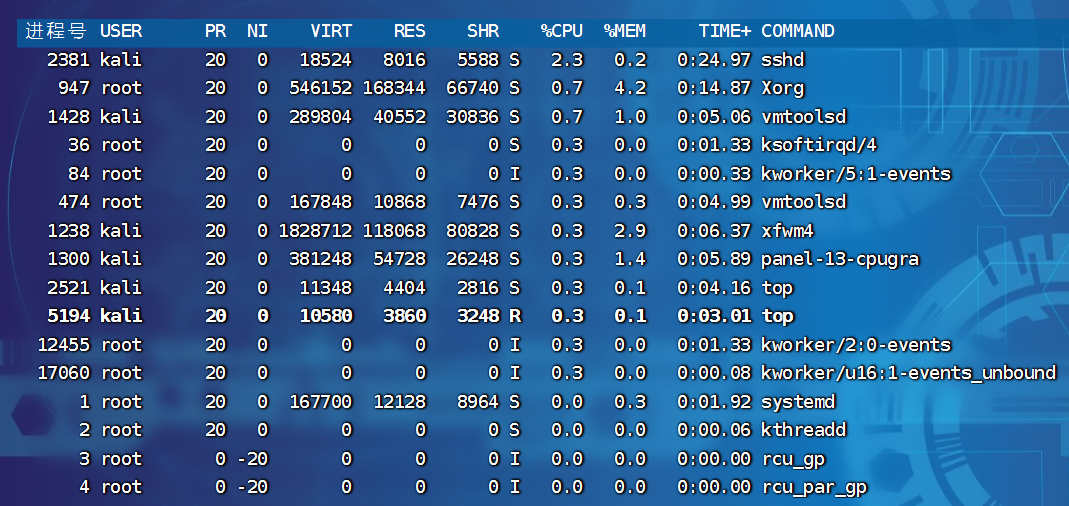Select the rcu_par_gp command name
Screen dimensions: 1069x506
pyautogui.click(x=814, y=488)
